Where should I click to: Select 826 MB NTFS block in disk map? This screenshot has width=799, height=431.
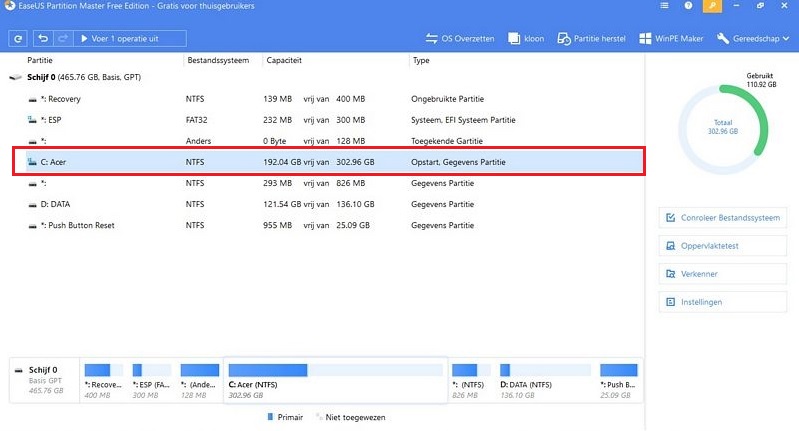[470, 381]
